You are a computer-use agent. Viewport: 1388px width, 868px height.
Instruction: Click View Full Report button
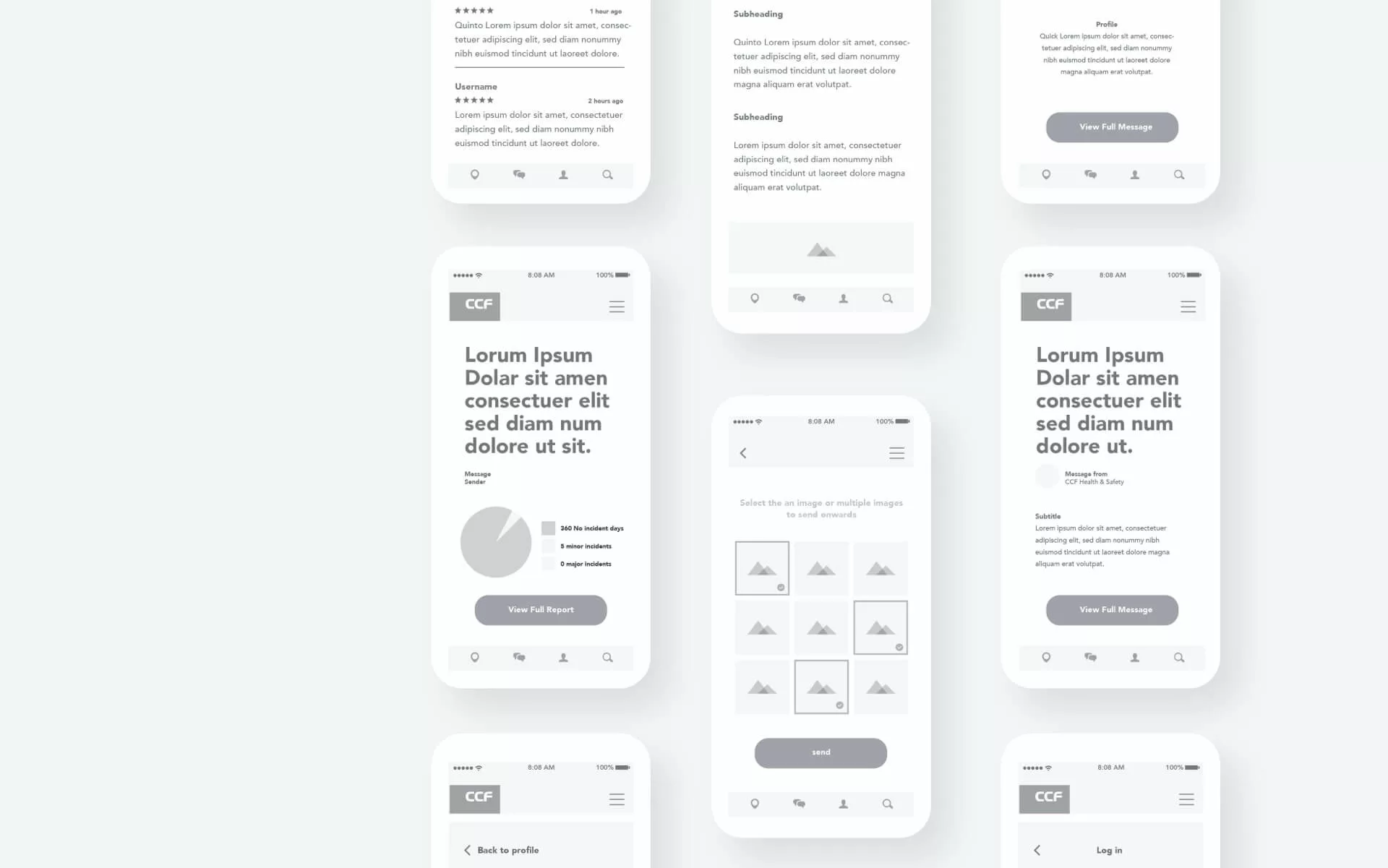click(540, 609)
